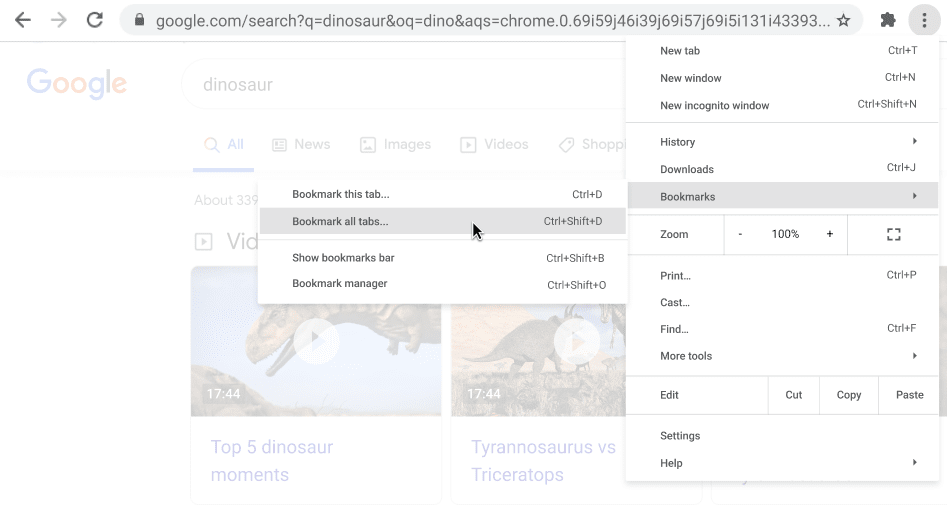Open Tyrannosaurus vs Triceratops link
This screenshot has height=532, width=947.
pos(543,461)
